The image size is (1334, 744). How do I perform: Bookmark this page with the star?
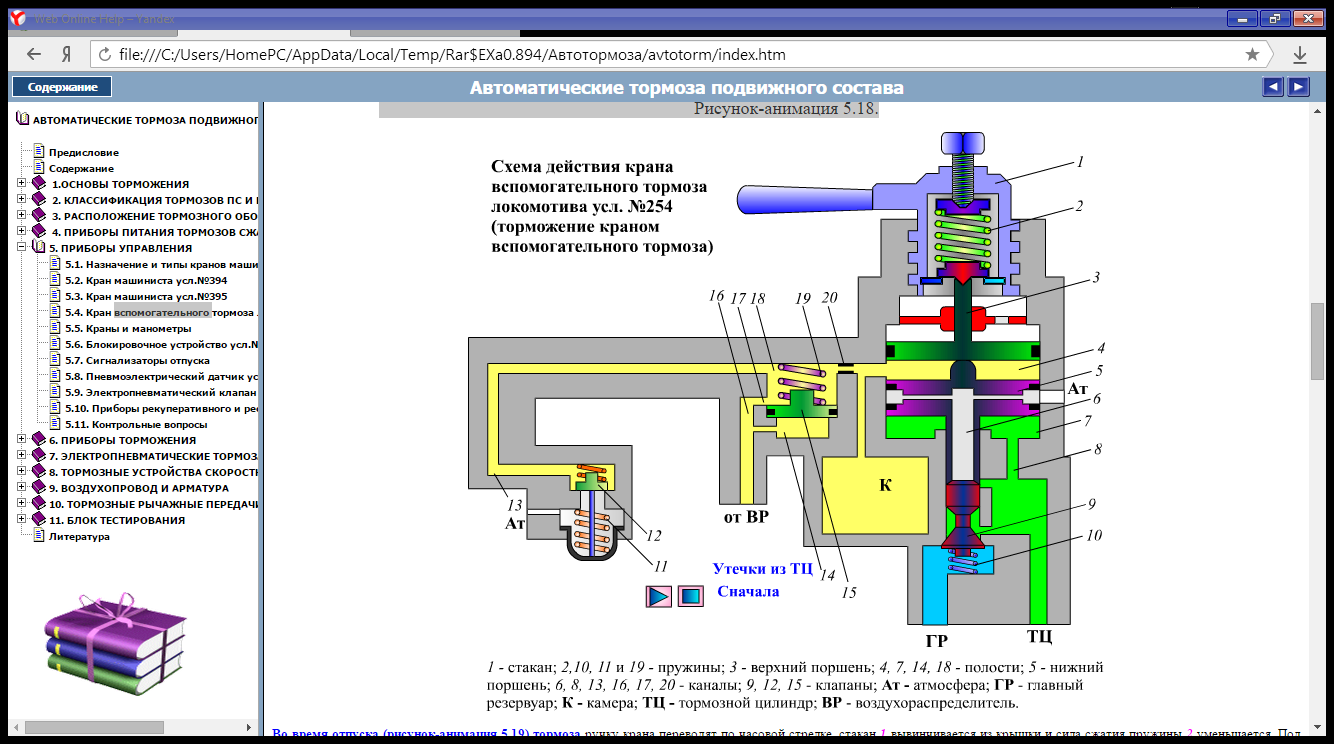pos(1252,54)
